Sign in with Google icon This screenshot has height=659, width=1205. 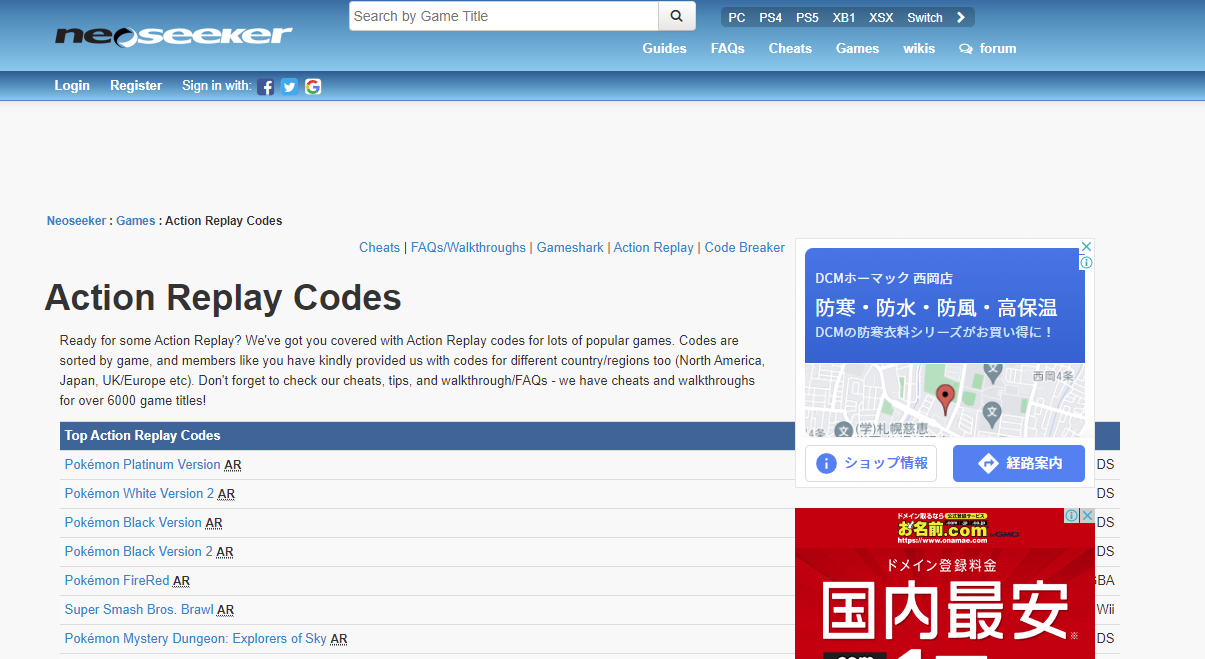pos(313,87)
